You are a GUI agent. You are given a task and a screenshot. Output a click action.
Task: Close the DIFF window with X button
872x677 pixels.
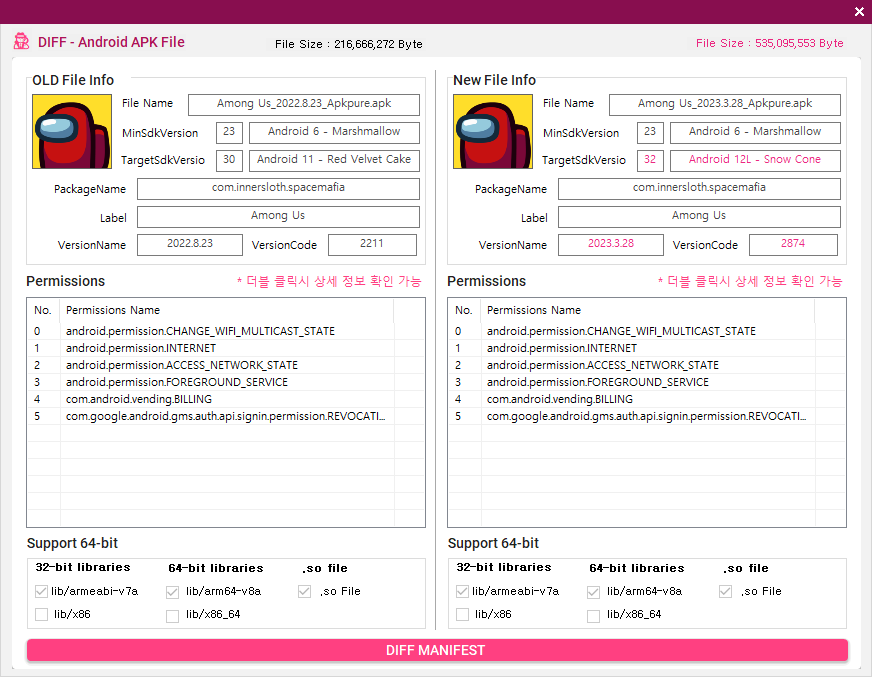pos(859,12)
